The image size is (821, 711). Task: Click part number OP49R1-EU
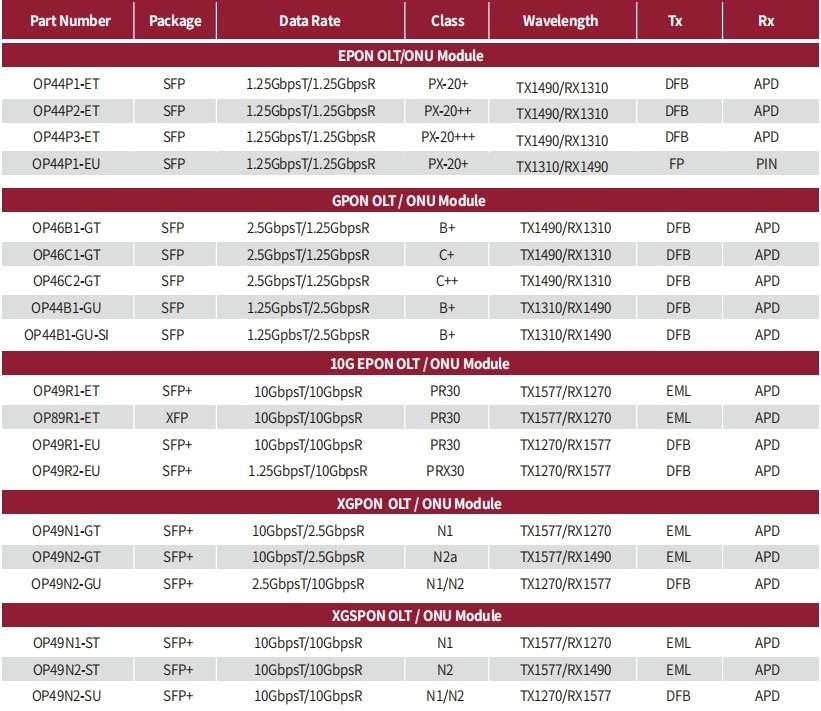[66, 445]
